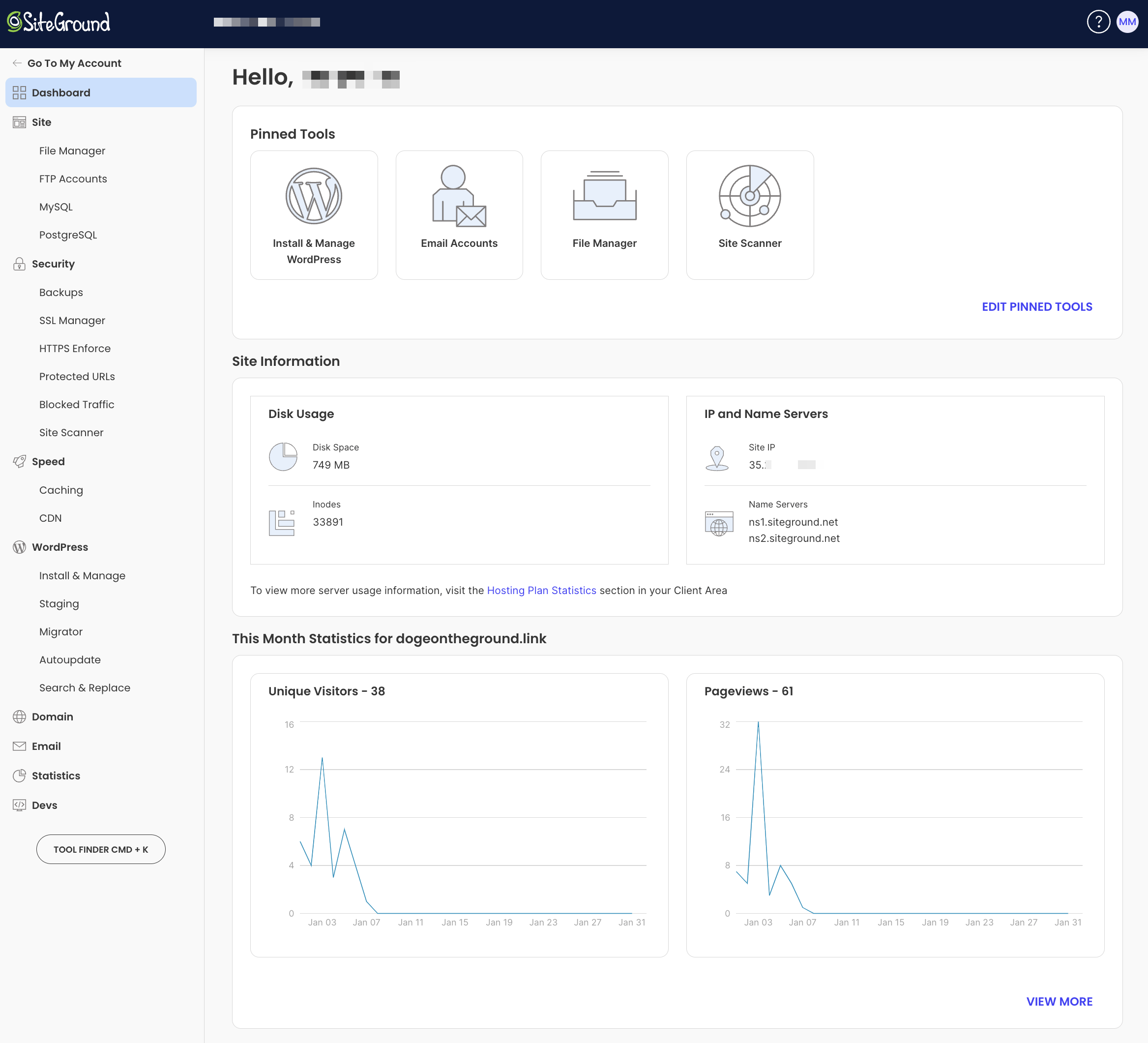Click the TOOL FINDER CMD + K button
Image resolution: width=1148 pixels, height=1043 pixels.
[101, 849]
